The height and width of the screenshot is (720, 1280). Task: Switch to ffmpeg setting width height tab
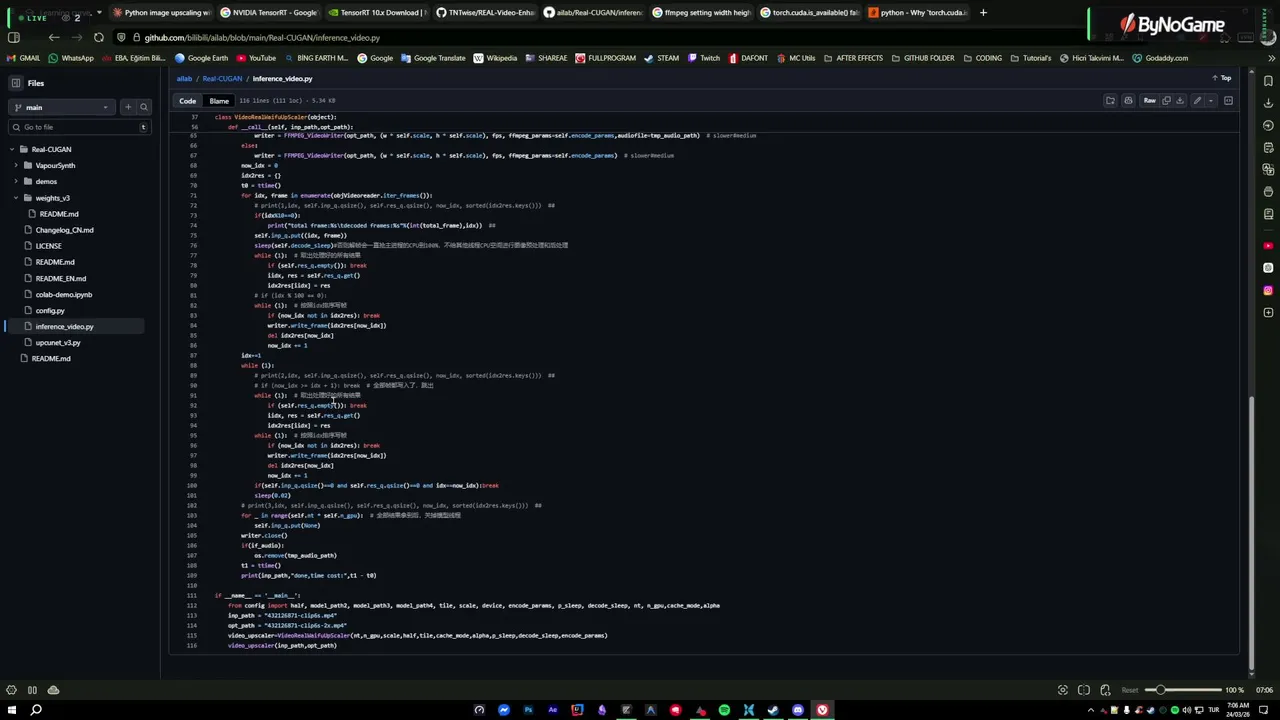click(701, 13)
